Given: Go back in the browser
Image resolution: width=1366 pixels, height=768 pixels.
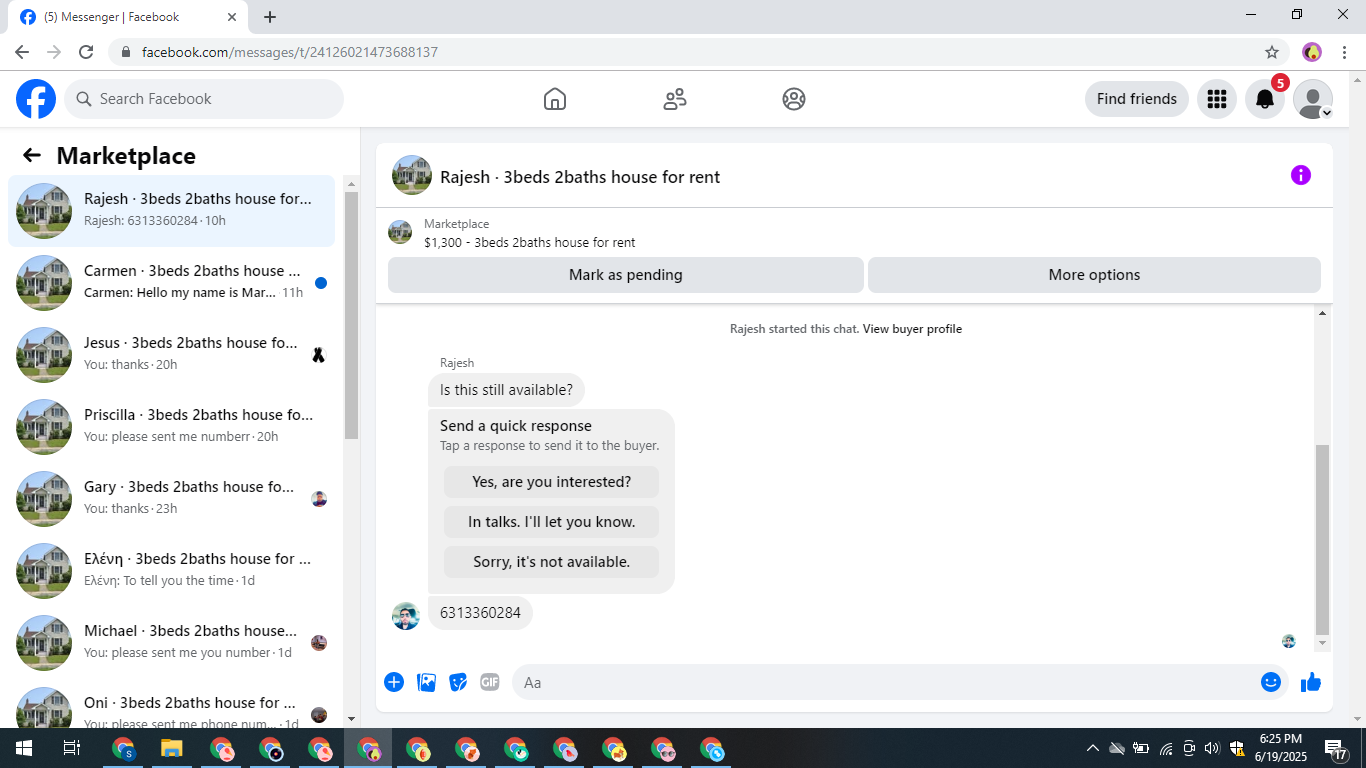Looking at the screenshot, I should (22, 52).
